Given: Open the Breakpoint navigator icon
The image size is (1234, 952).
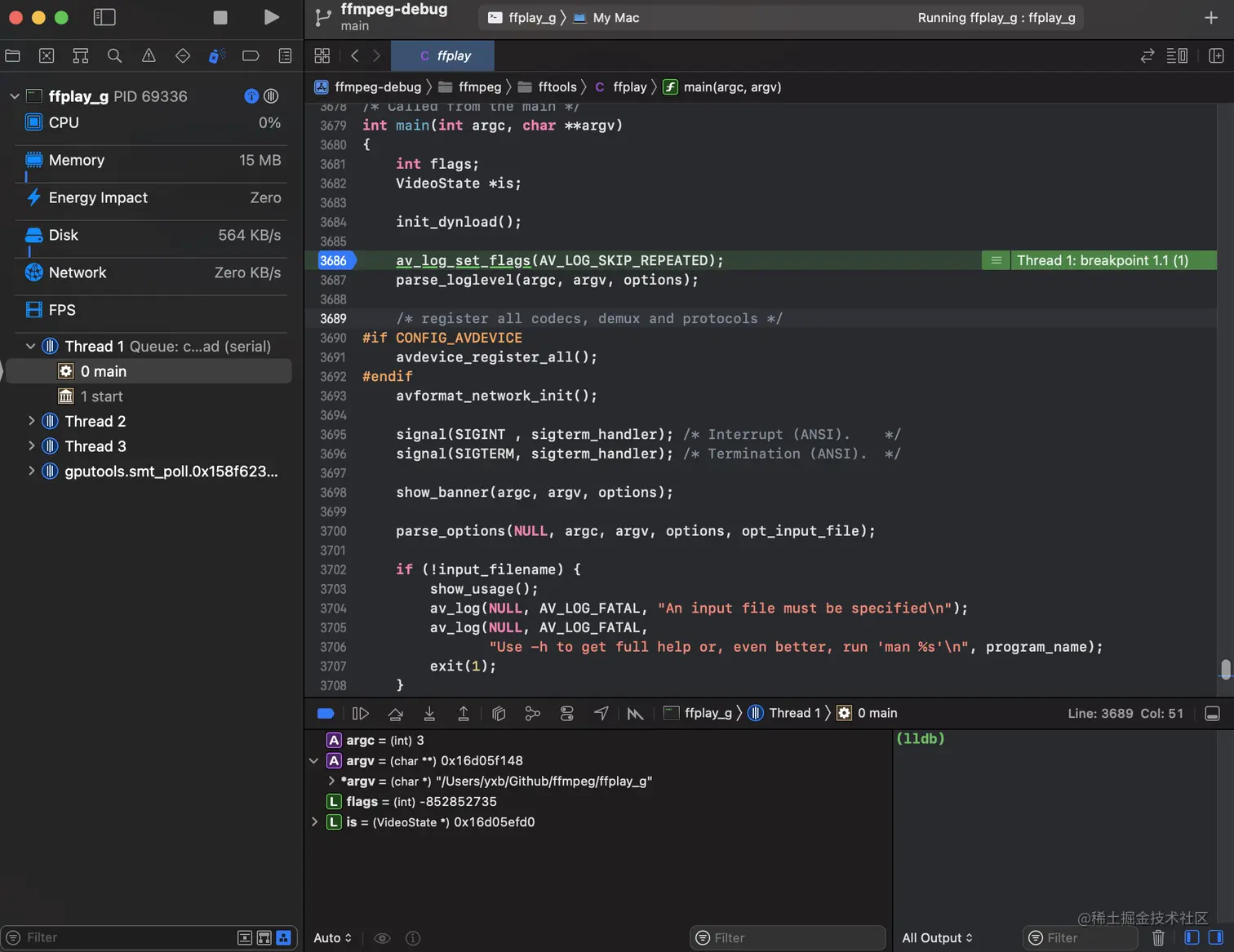Looking at the screenshot, I should click(x=251, y=55).
